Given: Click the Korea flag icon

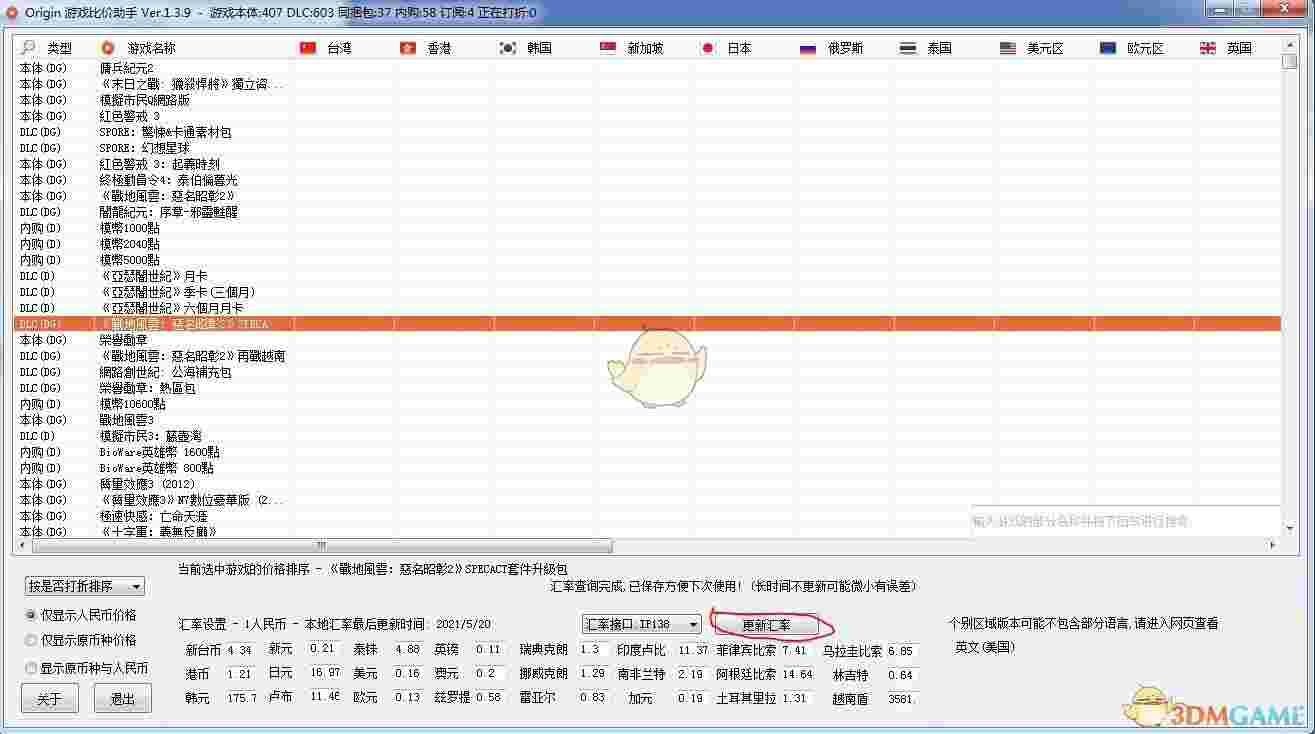Looking at the screenshot, I should 509,47.
